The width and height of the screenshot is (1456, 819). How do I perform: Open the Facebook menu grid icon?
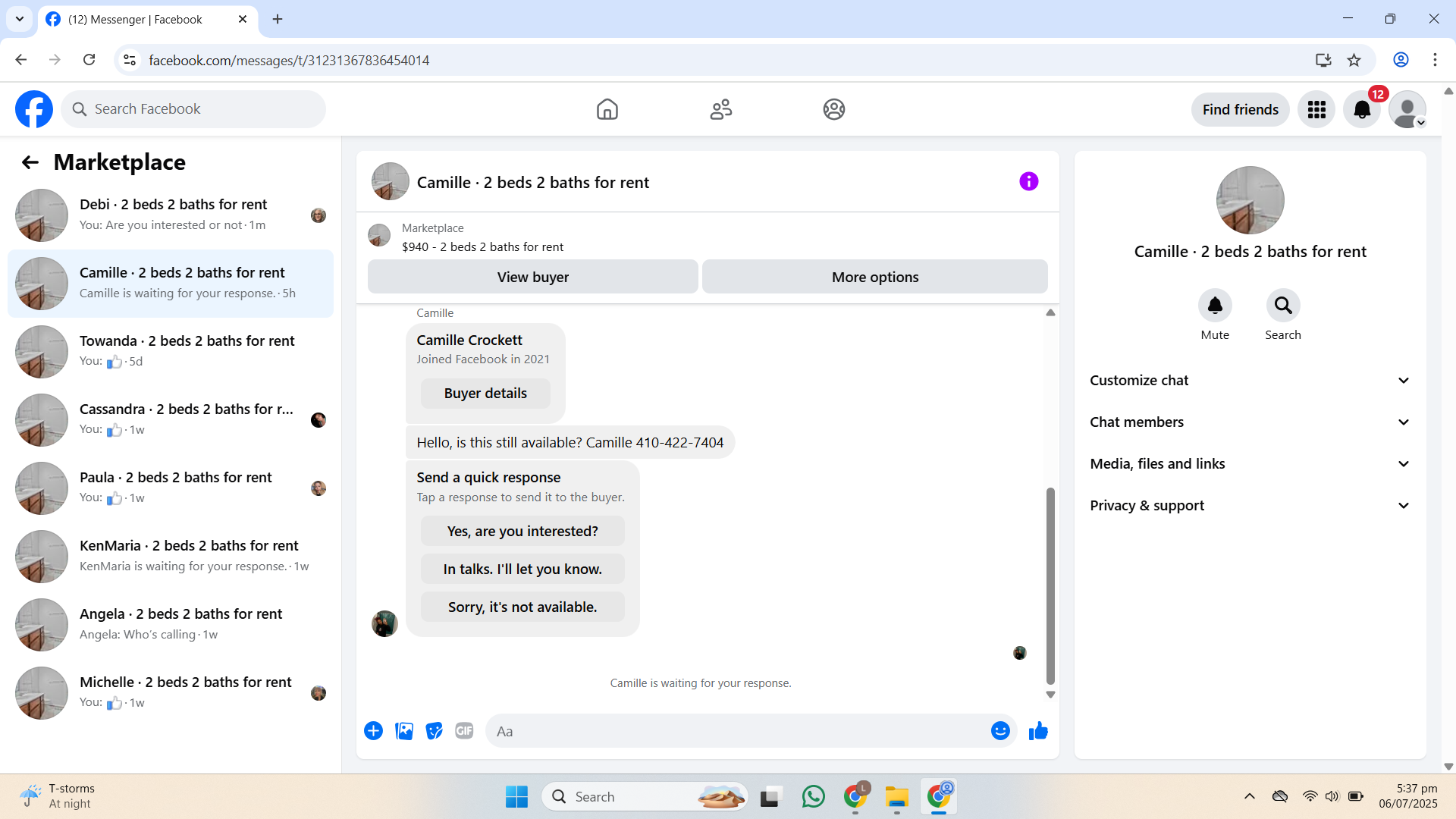coord(1316,109)
